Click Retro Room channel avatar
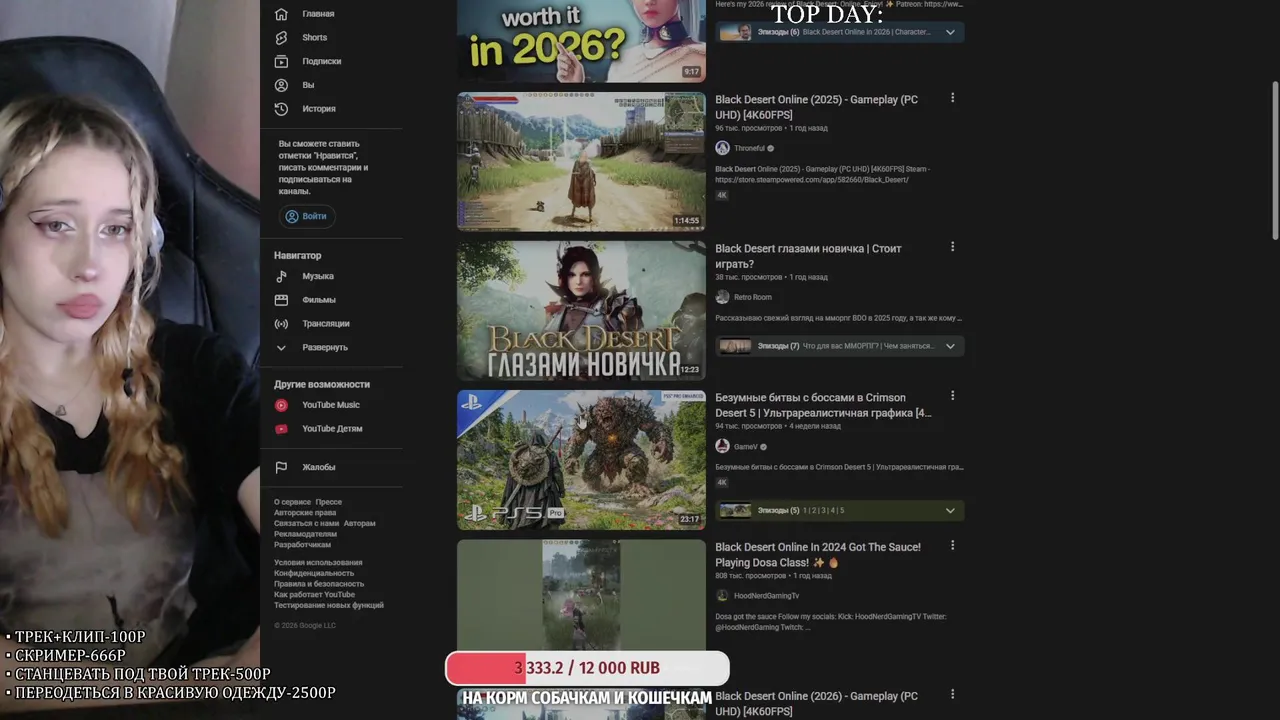 pyautogui.click(x=722, y=297)
